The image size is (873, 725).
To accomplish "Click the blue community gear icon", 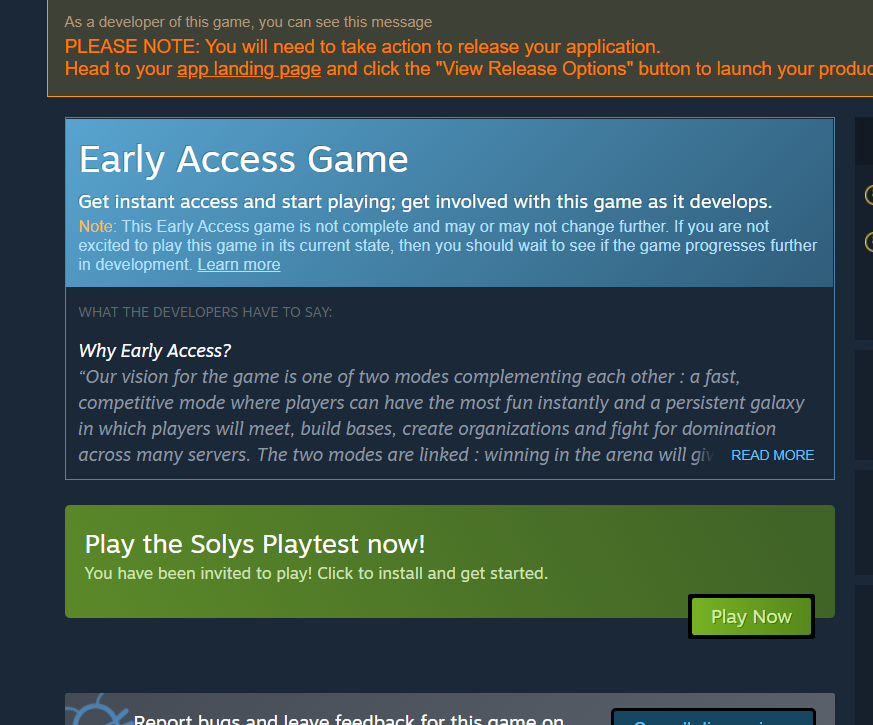I will click(x=98, y=710).
